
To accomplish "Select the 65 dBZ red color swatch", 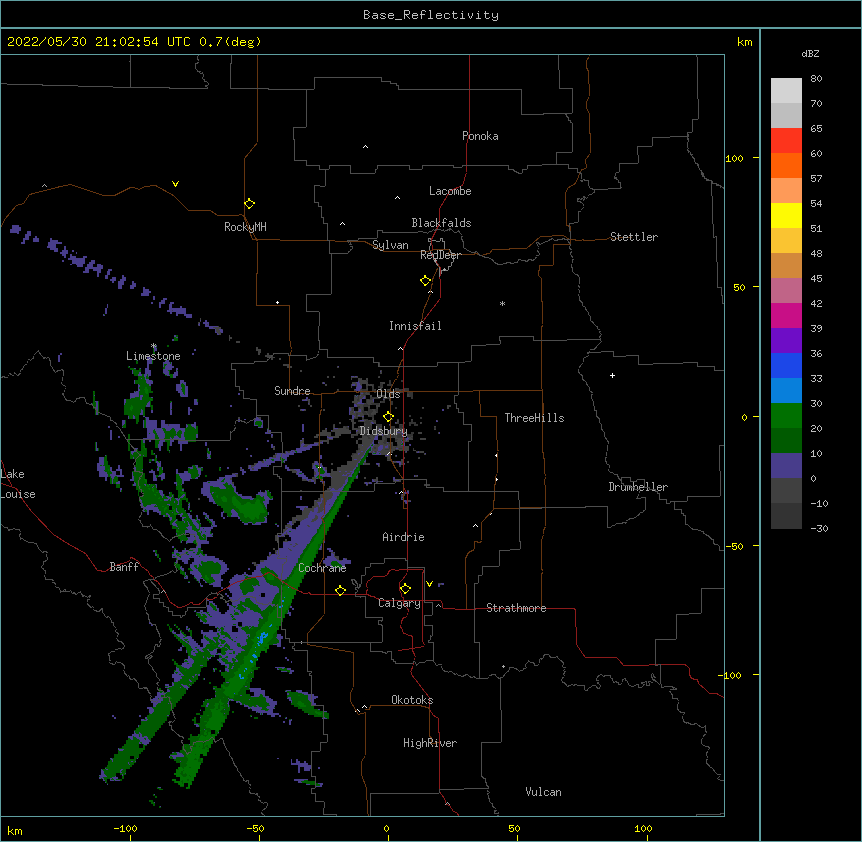I will [786, 141].
